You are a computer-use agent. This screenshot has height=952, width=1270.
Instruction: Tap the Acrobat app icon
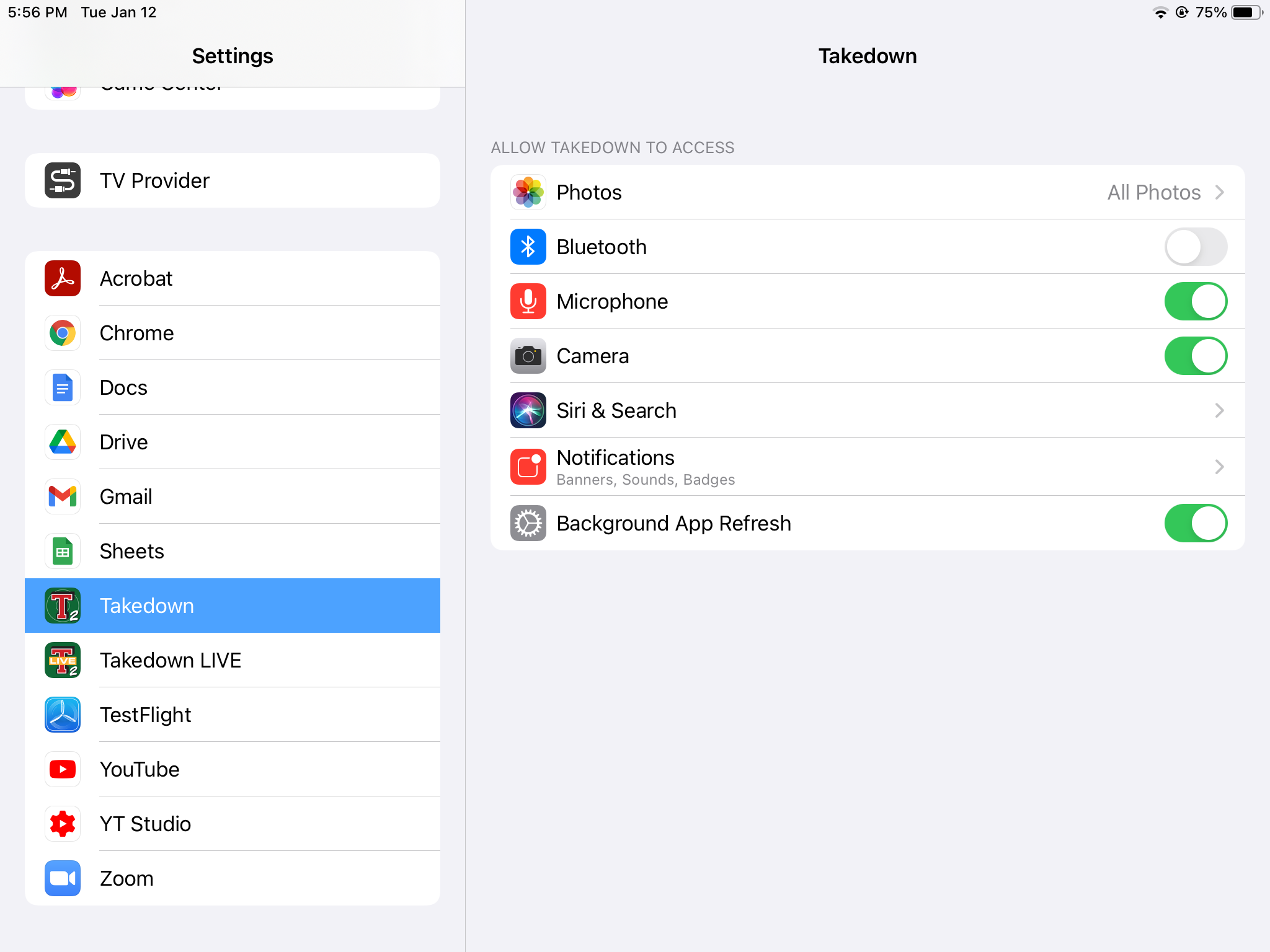click(63, 278)
